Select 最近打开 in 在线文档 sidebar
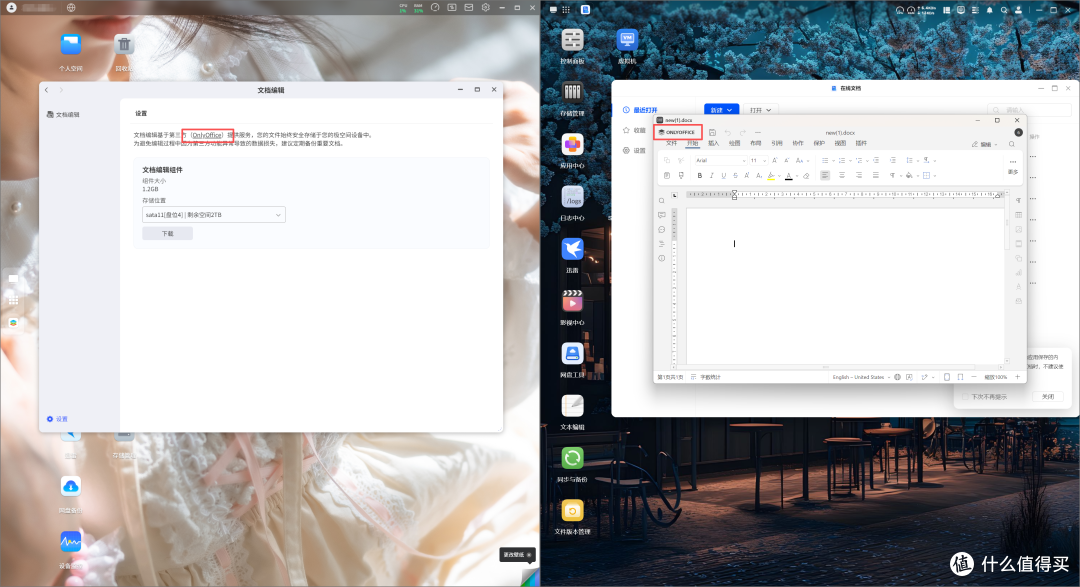 (x=640, y=110)
